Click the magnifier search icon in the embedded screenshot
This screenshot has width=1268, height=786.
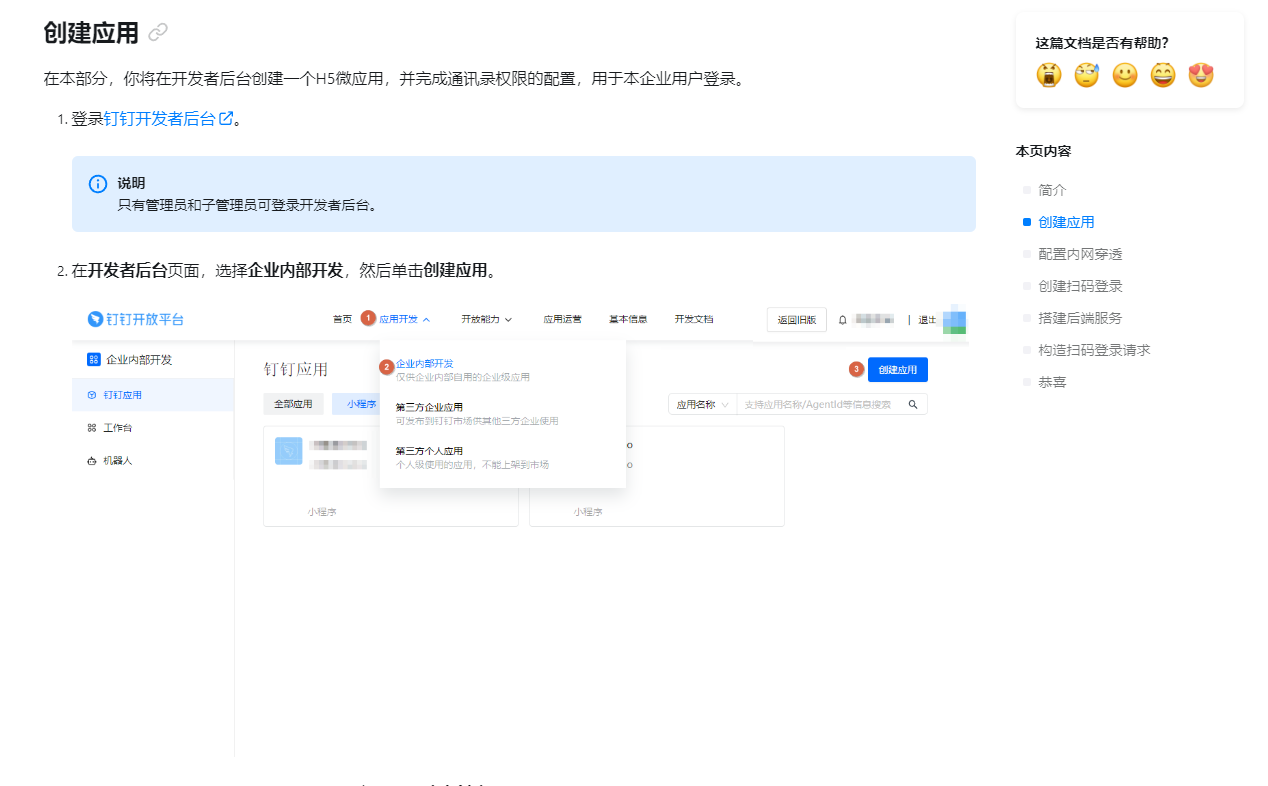click(913, 404)
